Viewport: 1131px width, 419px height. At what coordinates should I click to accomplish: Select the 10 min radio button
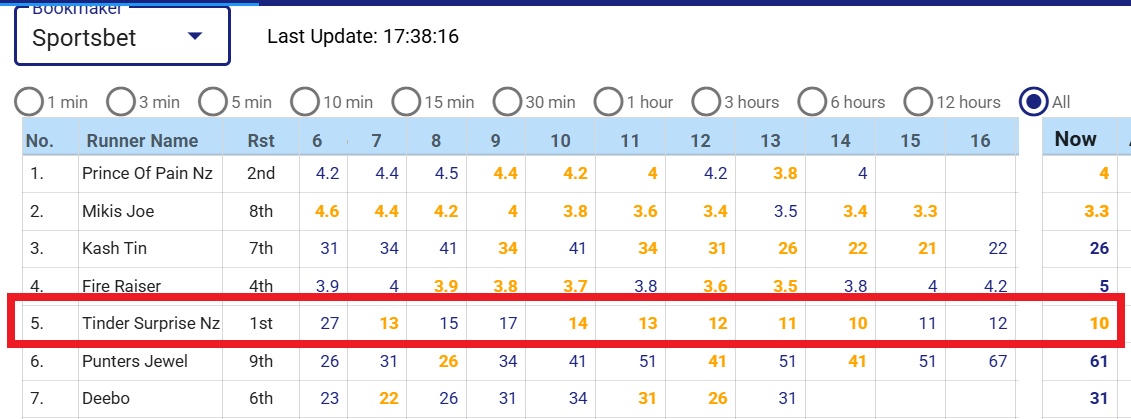point(305,101)
